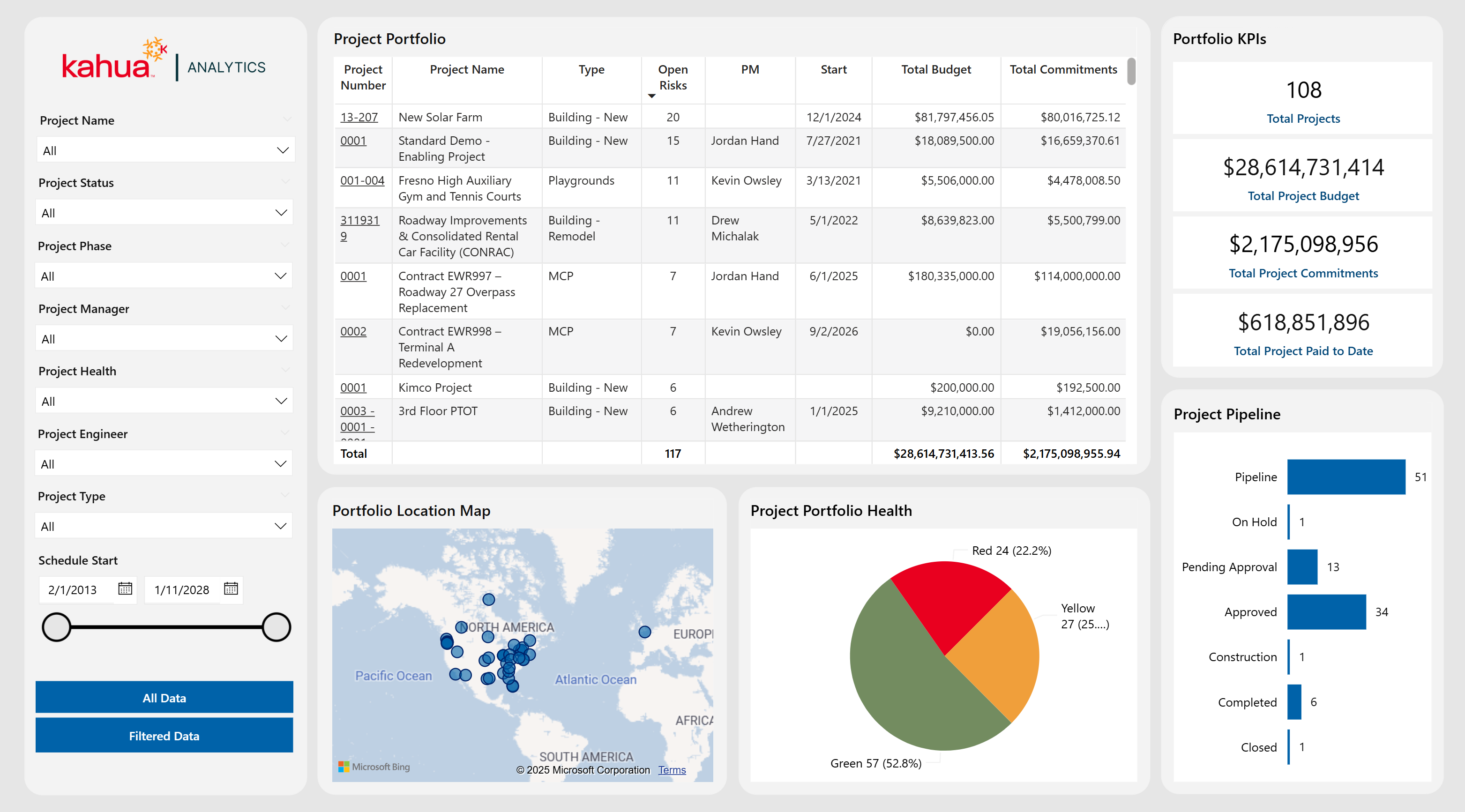The height and width of the screenshot is (812, 1465).
Task: Open the map Terms link
Action: pyautogui.click(x=672, y=770)
